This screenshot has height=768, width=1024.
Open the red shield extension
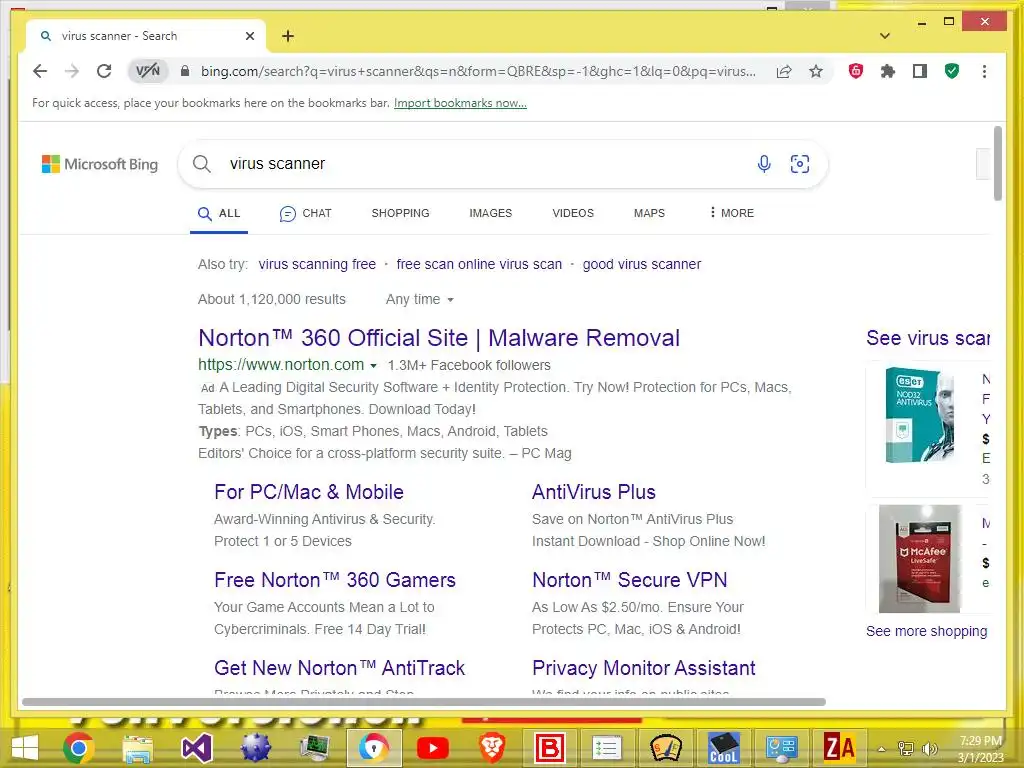[856, 71]
